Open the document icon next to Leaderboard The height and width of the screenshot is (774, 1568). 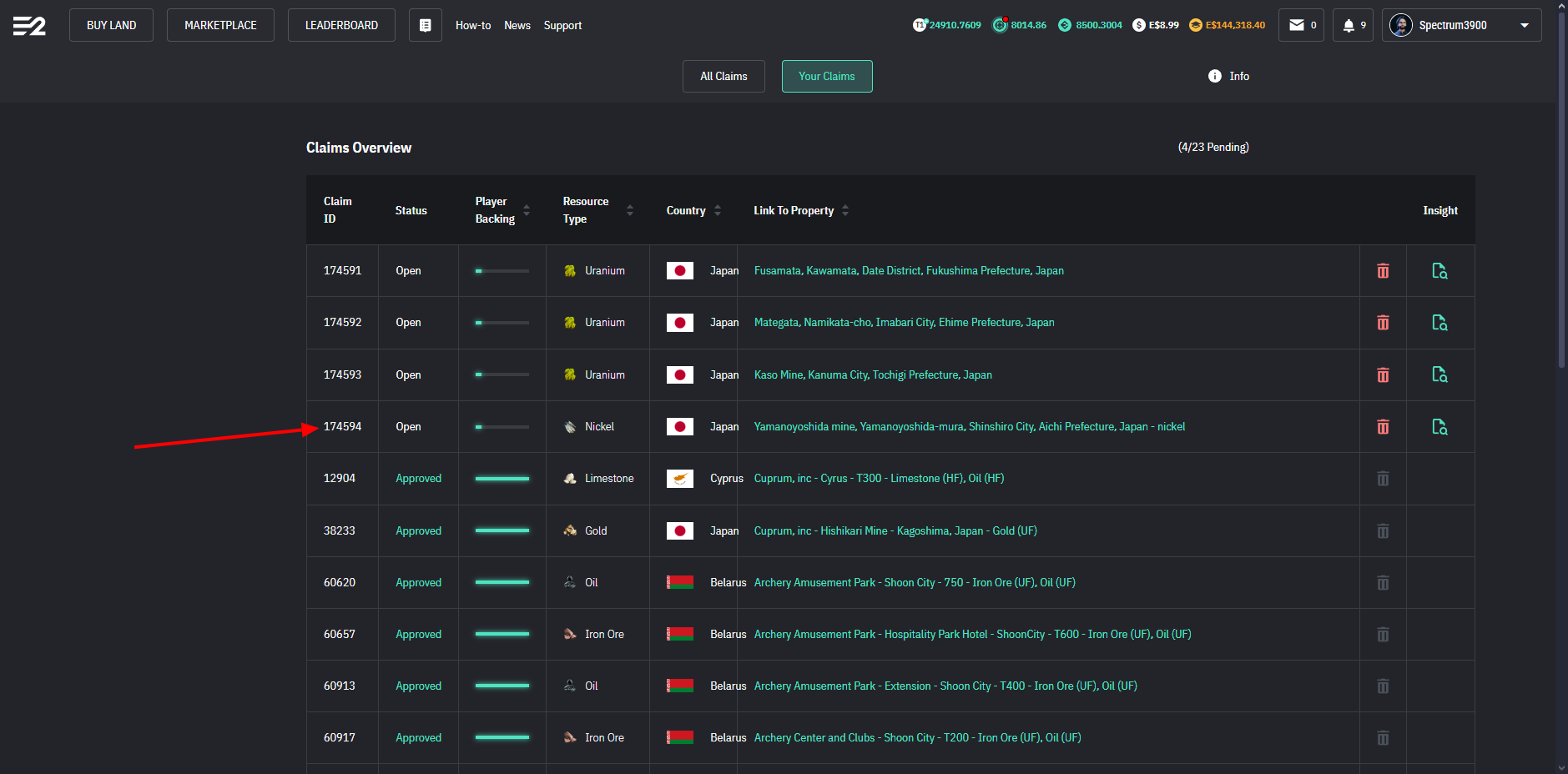(425, 26)
